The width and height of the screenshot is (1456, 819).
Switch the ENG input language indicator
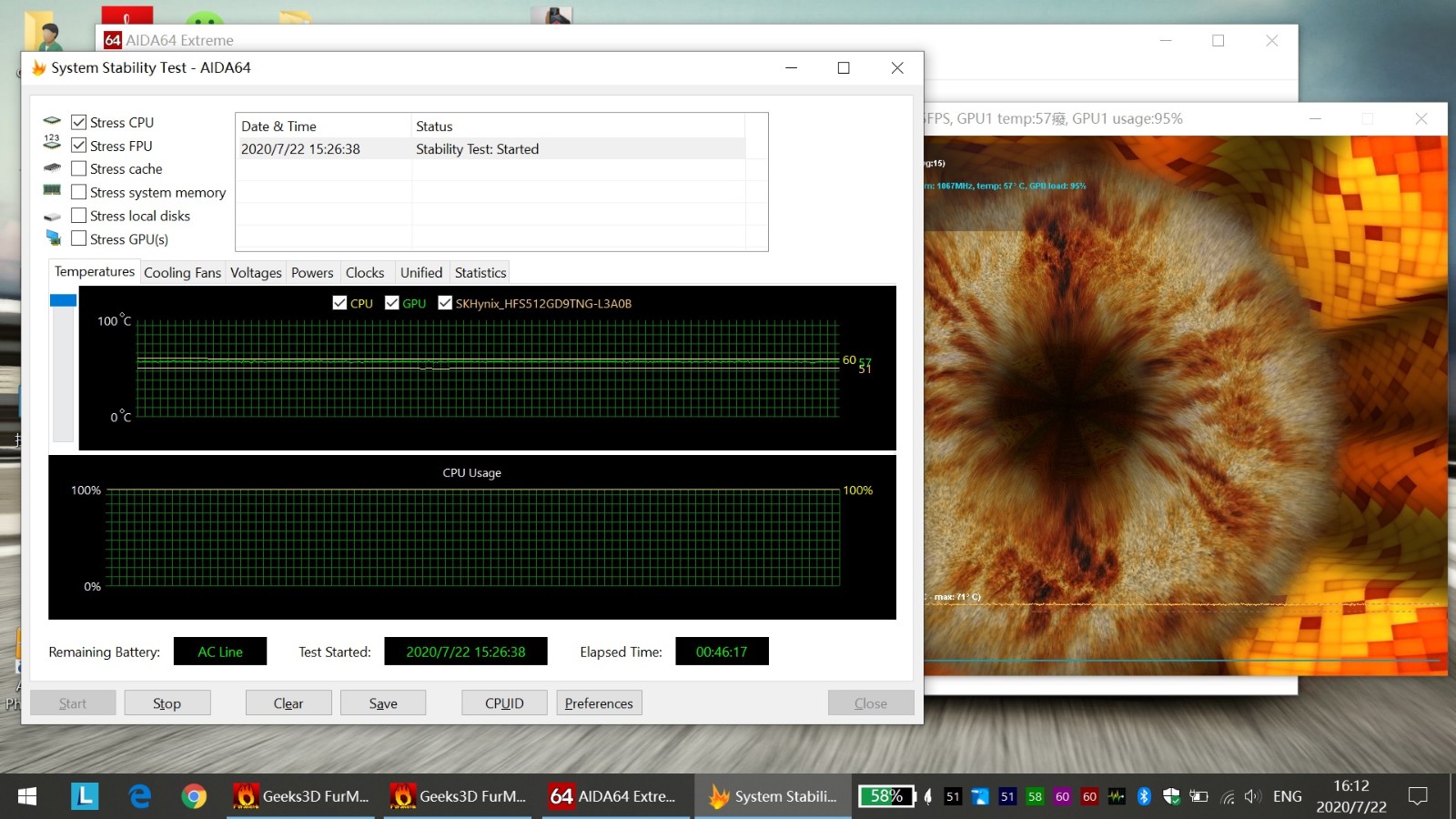point(1287,796)
